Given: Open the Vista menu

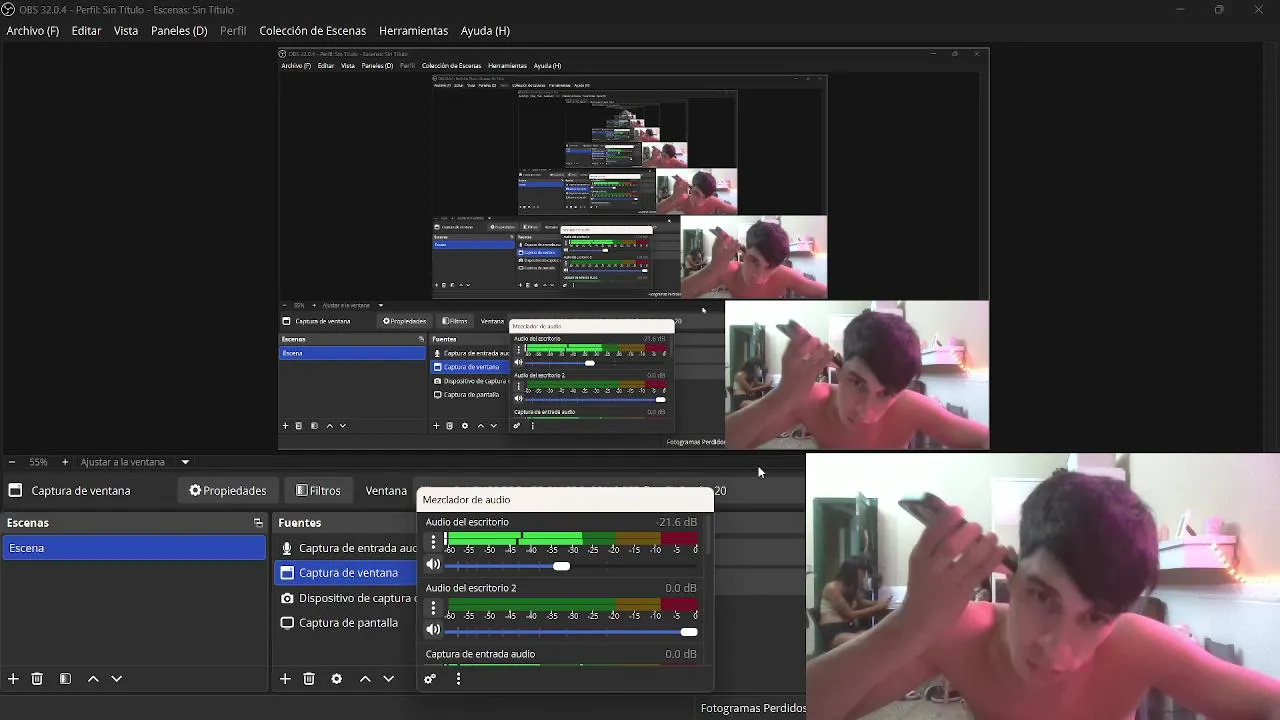Looking at the screenshot, I should pos(126,31).
